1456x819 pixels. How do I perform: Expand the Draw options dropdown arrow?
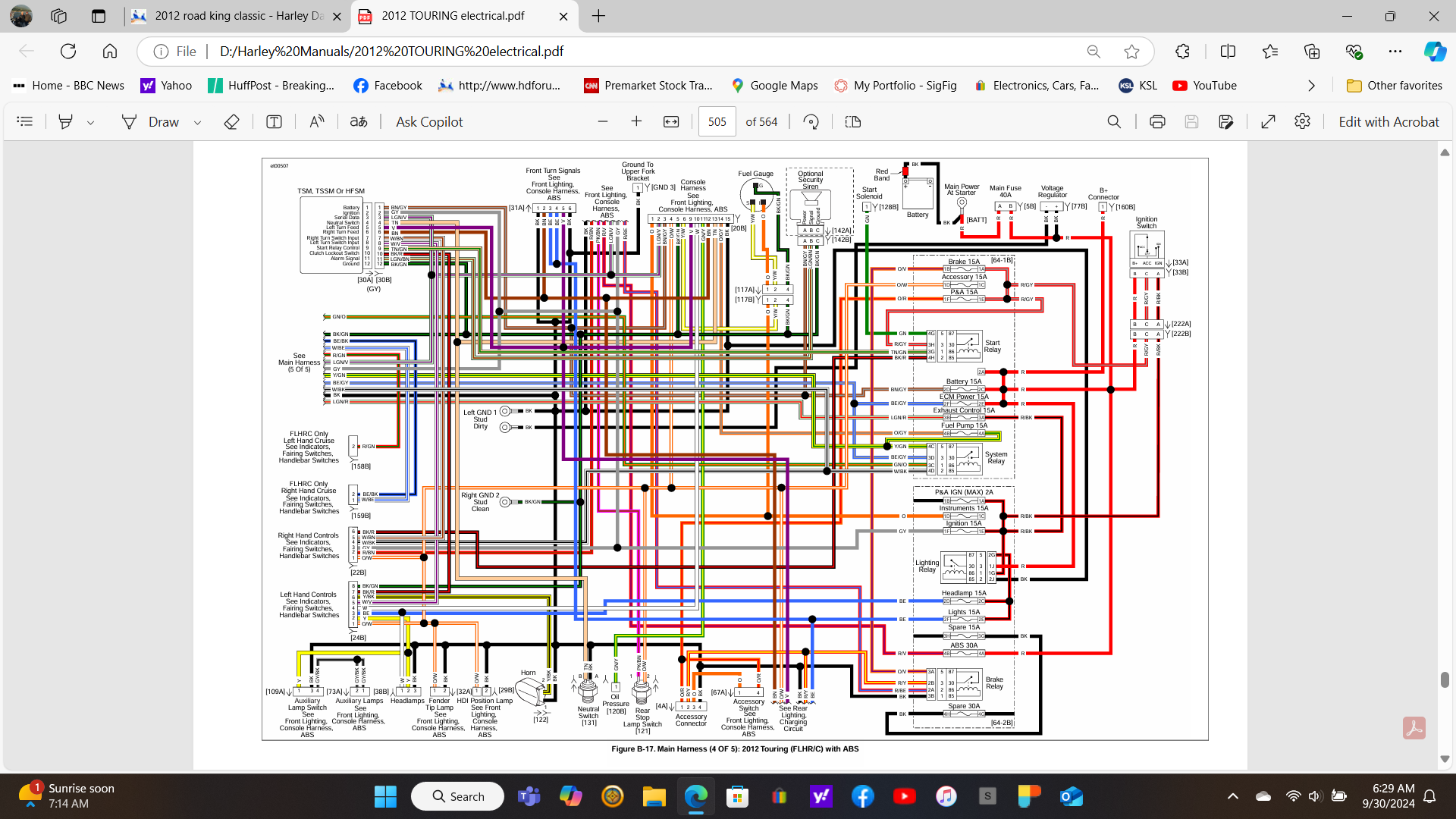[197, 122]
